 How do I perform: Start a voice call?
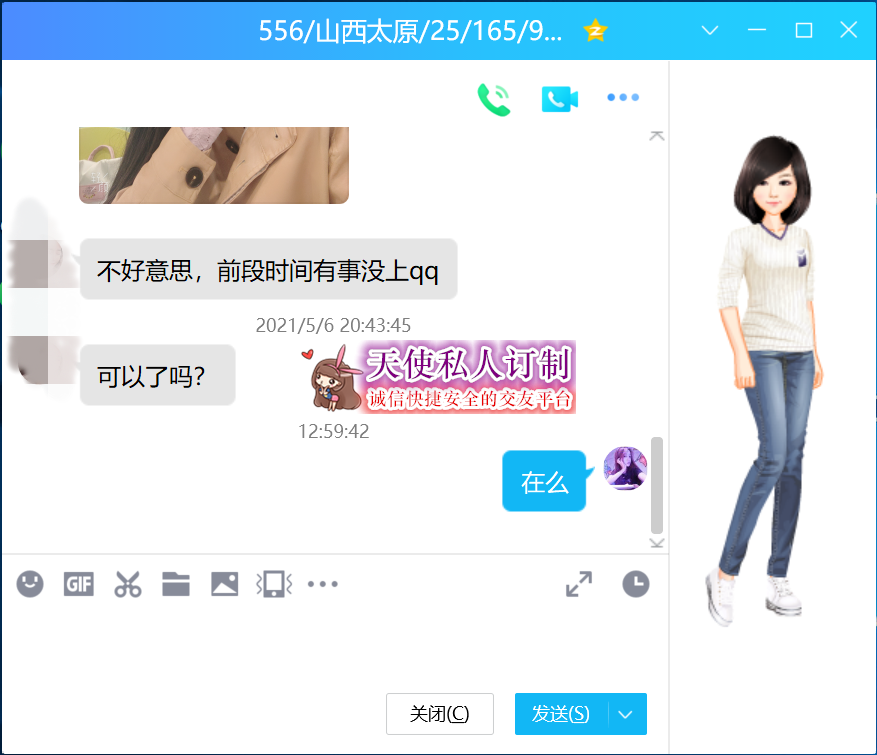click(493, 98)
